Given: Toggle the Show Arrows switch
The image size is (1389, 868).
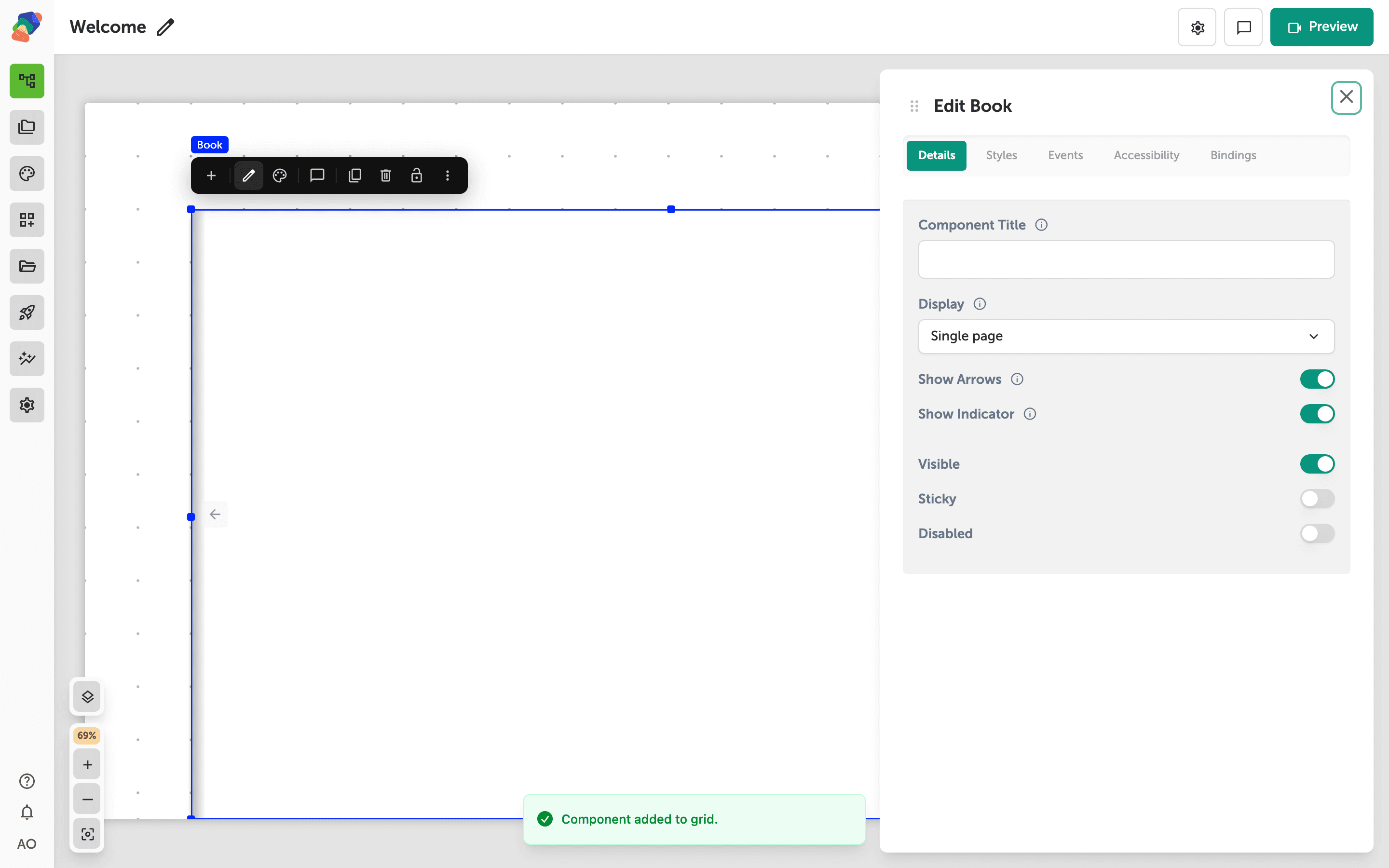Looking at the screenshot, I should coord(1317,380).
